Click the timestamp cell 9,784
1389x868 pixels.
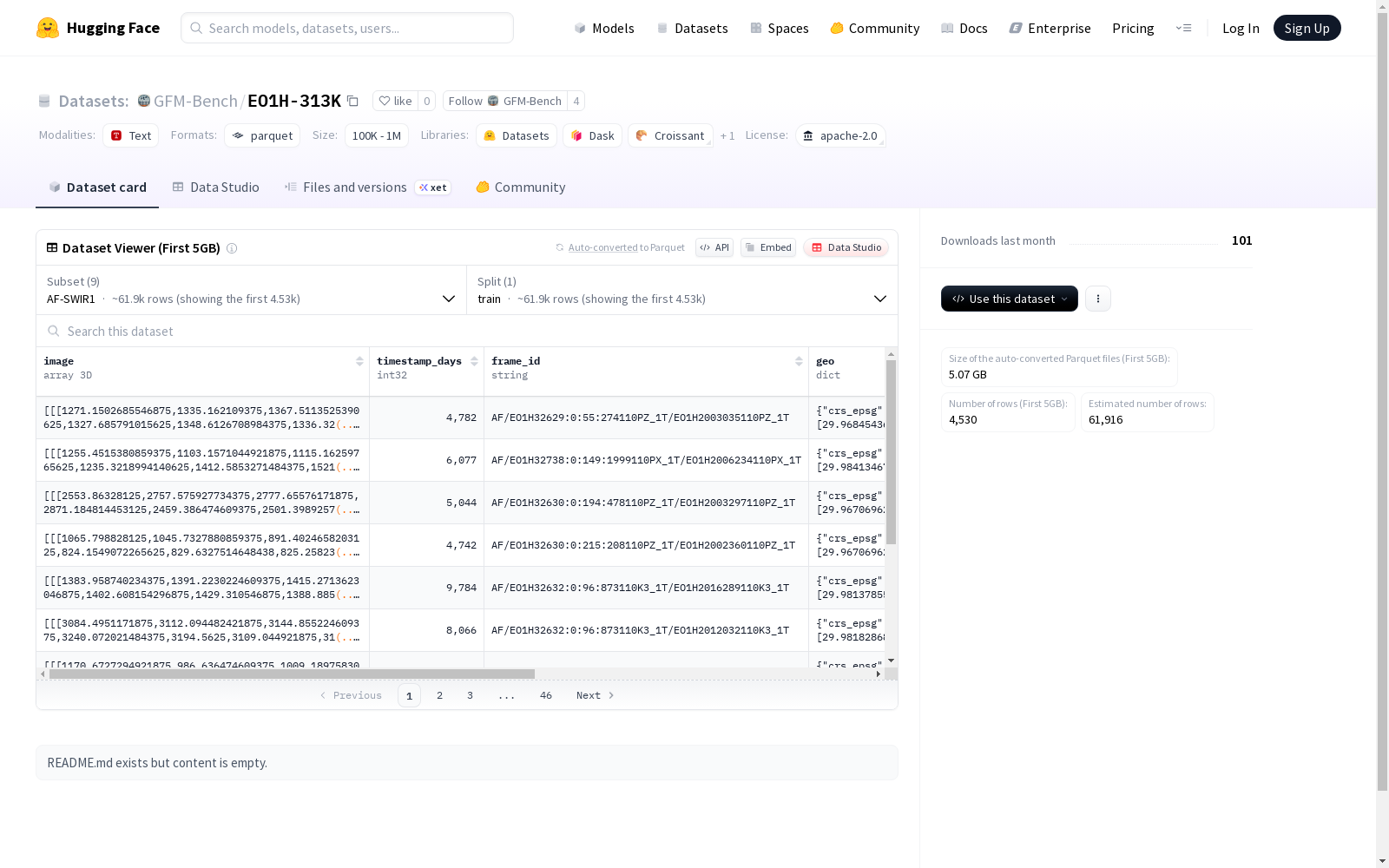[x=427, y=588]
